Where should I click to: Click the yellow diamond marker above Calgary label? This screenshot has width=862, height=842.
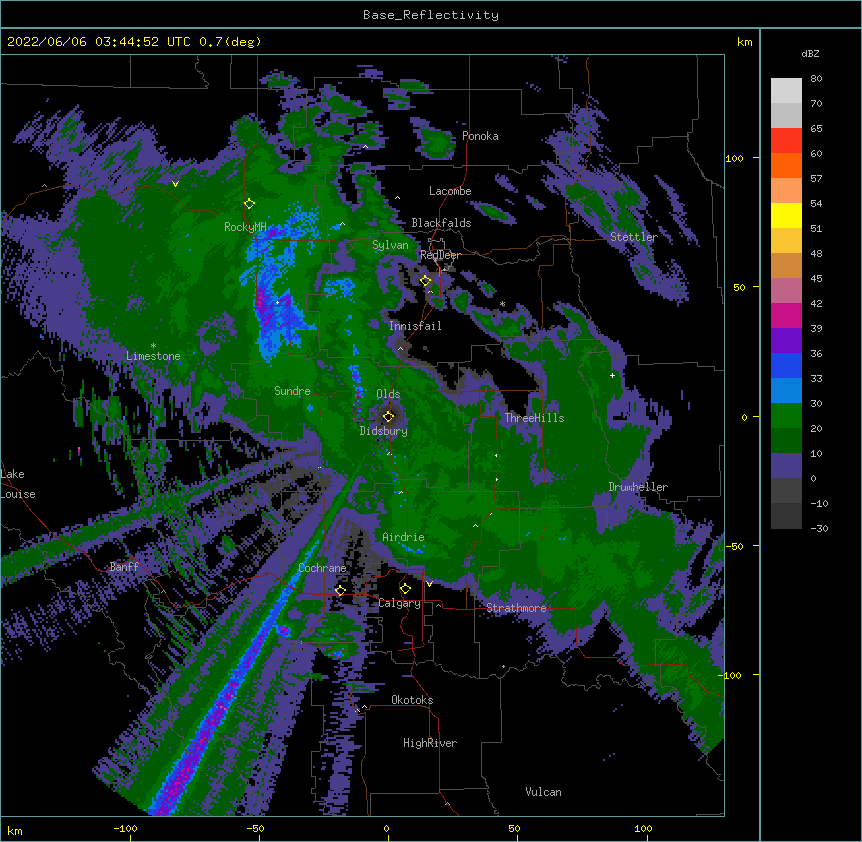[405, 589]
